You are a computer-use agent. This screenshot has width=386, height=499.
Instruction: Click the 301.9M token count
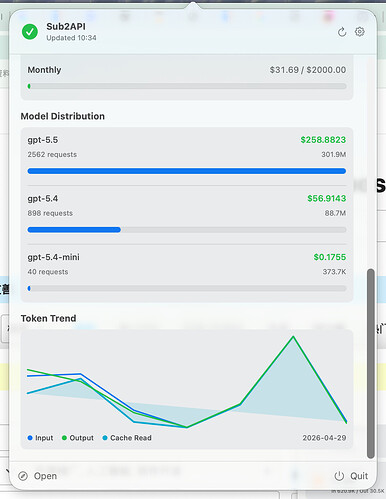coord(333,154)
